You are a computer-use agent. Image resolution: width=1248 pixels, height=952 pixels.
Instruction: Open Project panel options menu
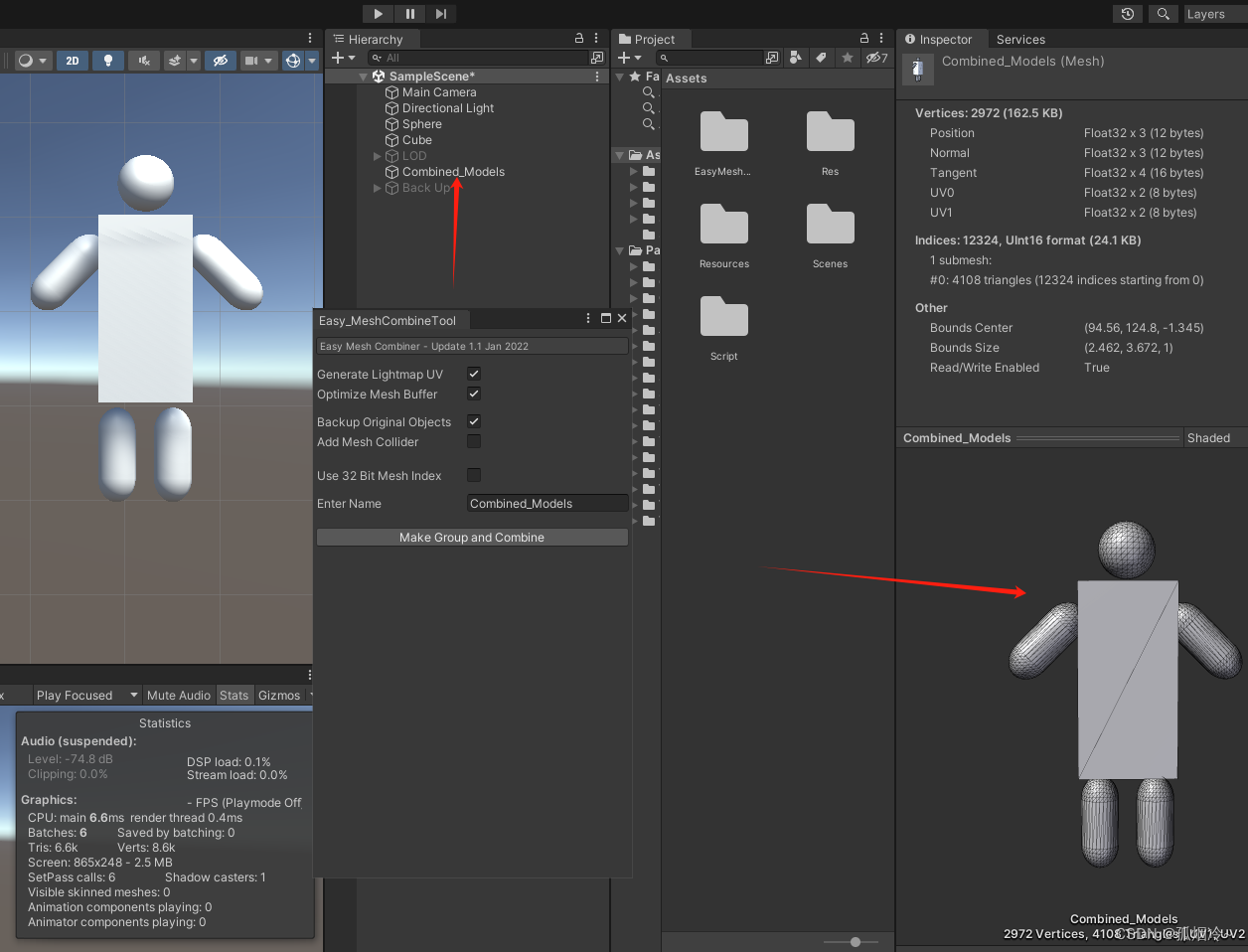coord(881,38)
